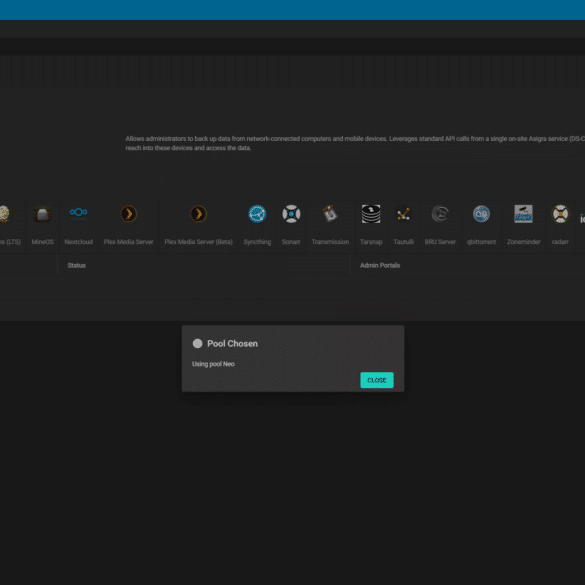
Task: Pick the Sonarr plugin icon
Action: click(x=291, y=214)
